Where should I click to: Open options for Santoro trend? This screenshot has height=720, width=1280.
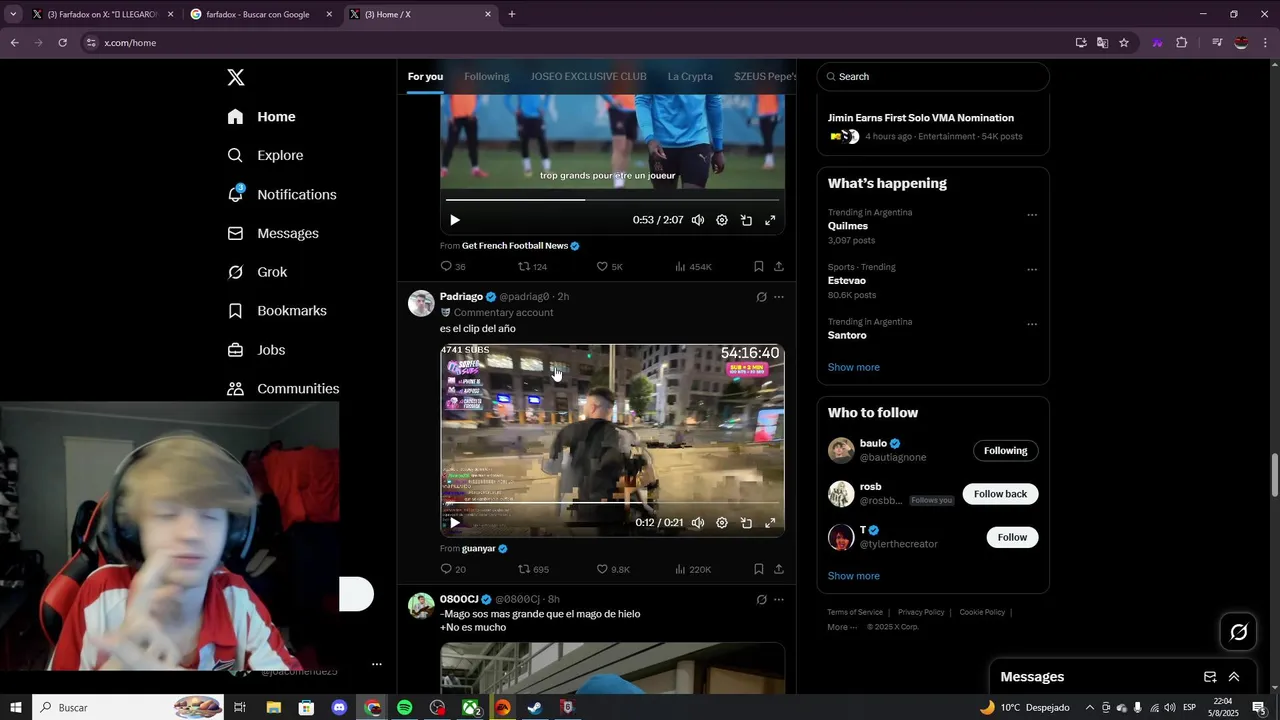click(x=1032, y=325)
